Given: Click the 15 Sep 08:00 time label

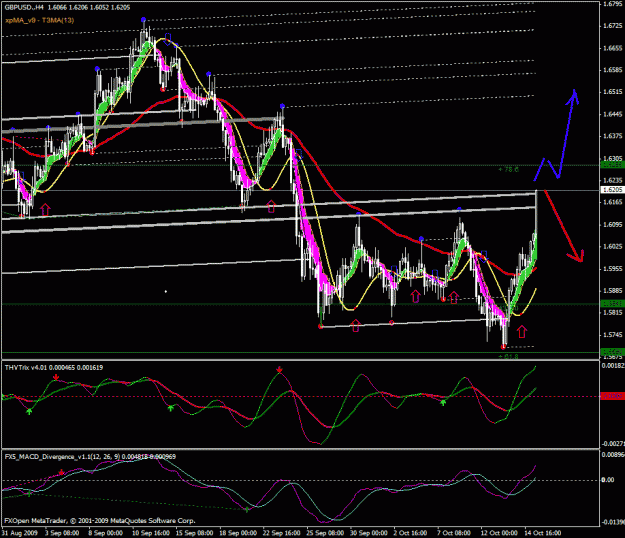Looking at the screenshot, I should click(195, 533).
